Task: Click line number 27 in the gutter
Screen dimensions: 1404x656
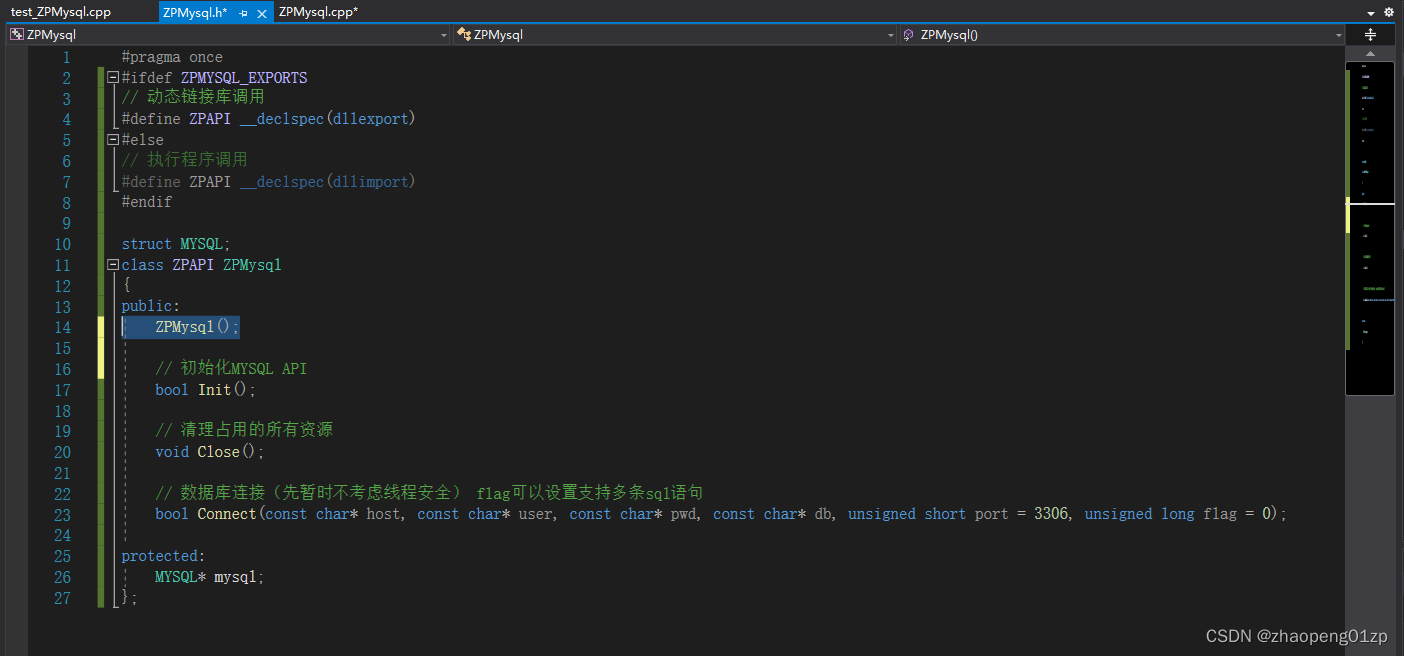Action: tap(62, 598)
